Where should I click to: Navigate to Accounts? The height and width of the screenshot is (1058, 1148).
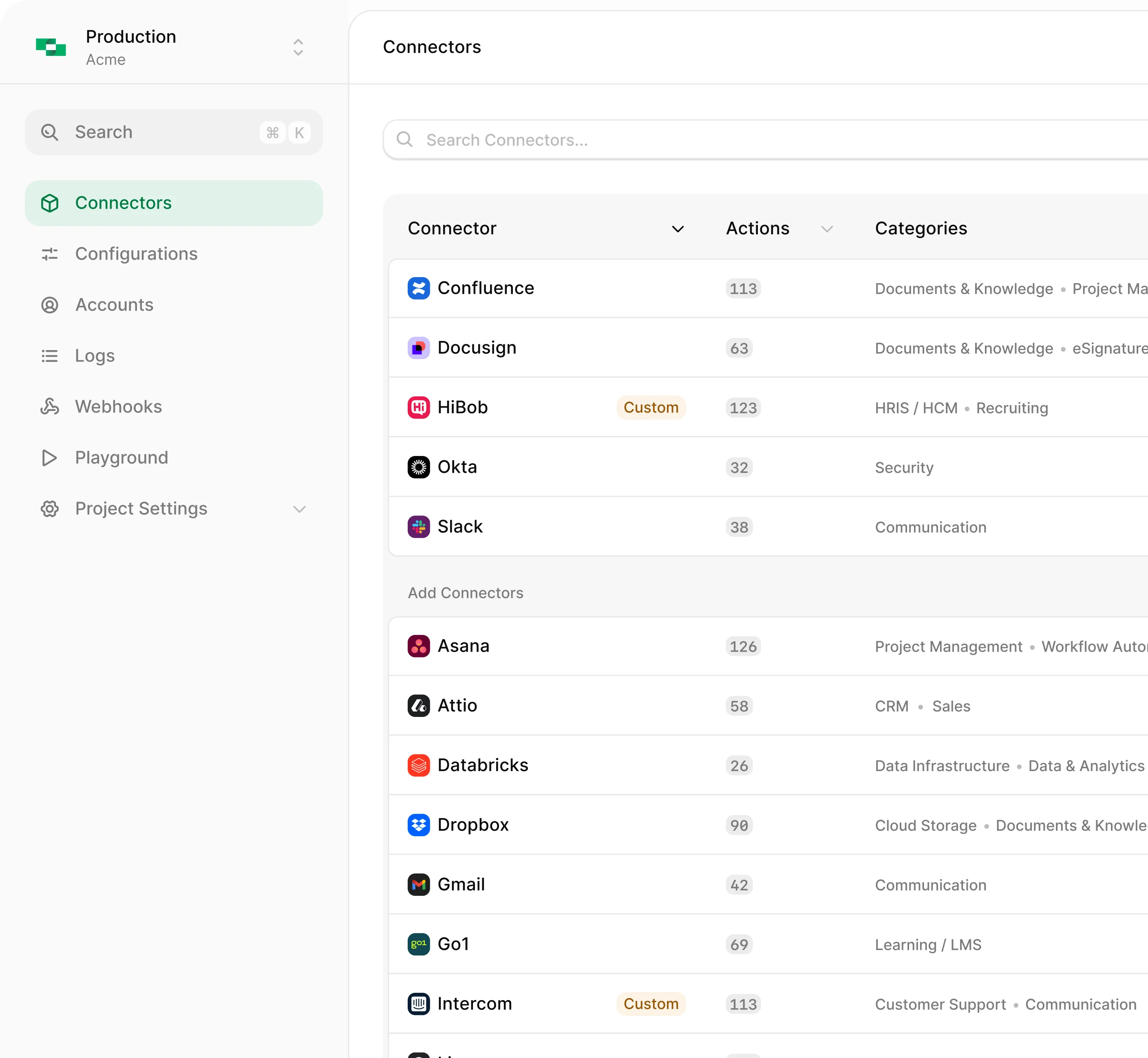pyautogui.click(x=174, y=305)
